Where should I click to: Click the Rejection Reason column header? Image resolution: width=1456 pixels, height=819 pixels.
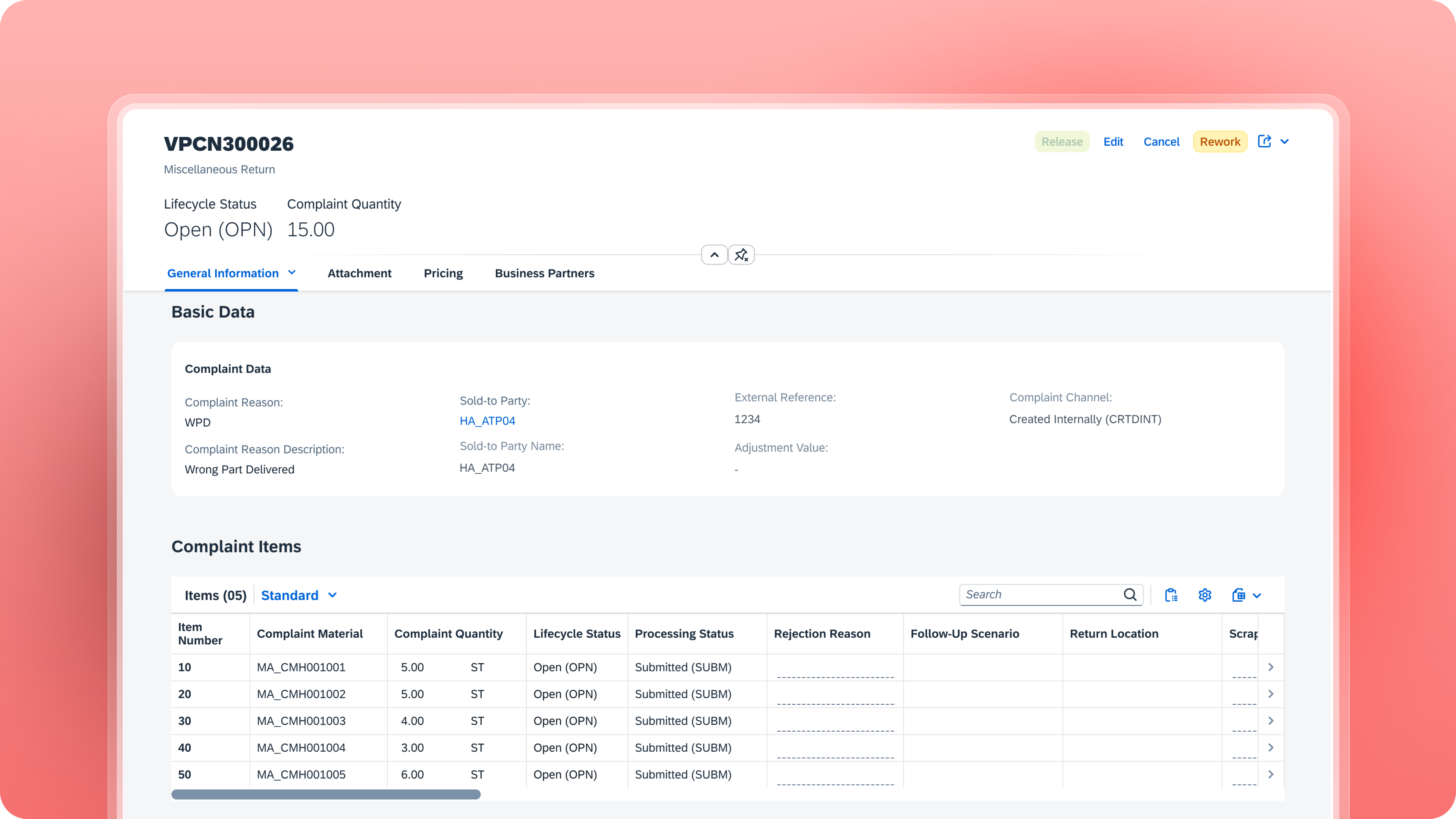pos(835,634)
